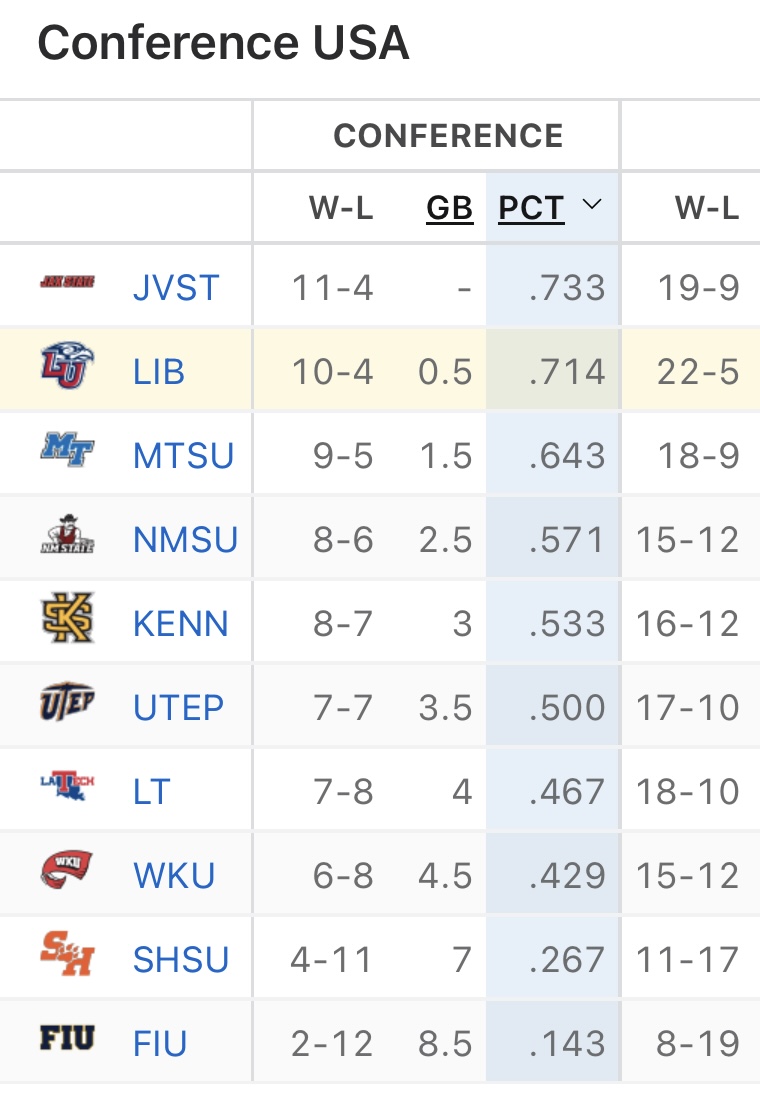This screenshot has height=1117, width=760.
Task: Select the SHSU team link
Action: [x=181, y=961]
